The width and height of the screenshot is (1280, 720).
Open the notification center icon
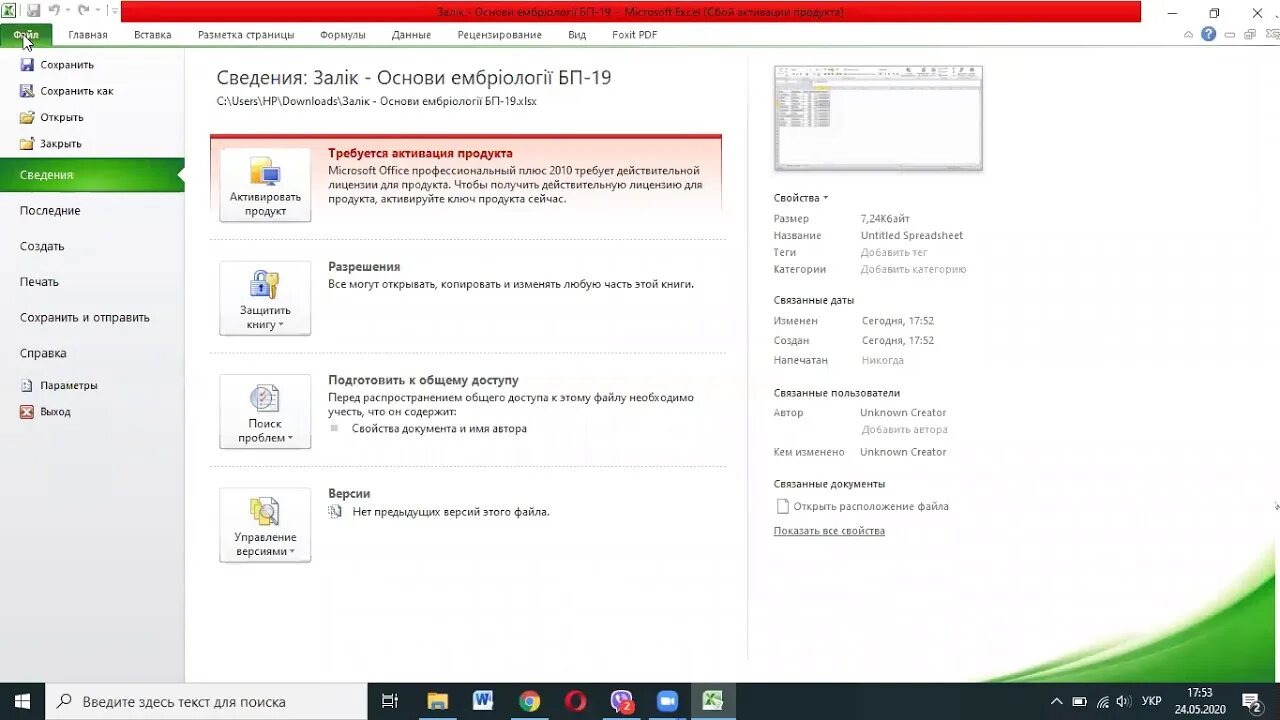click(1251, 701)
